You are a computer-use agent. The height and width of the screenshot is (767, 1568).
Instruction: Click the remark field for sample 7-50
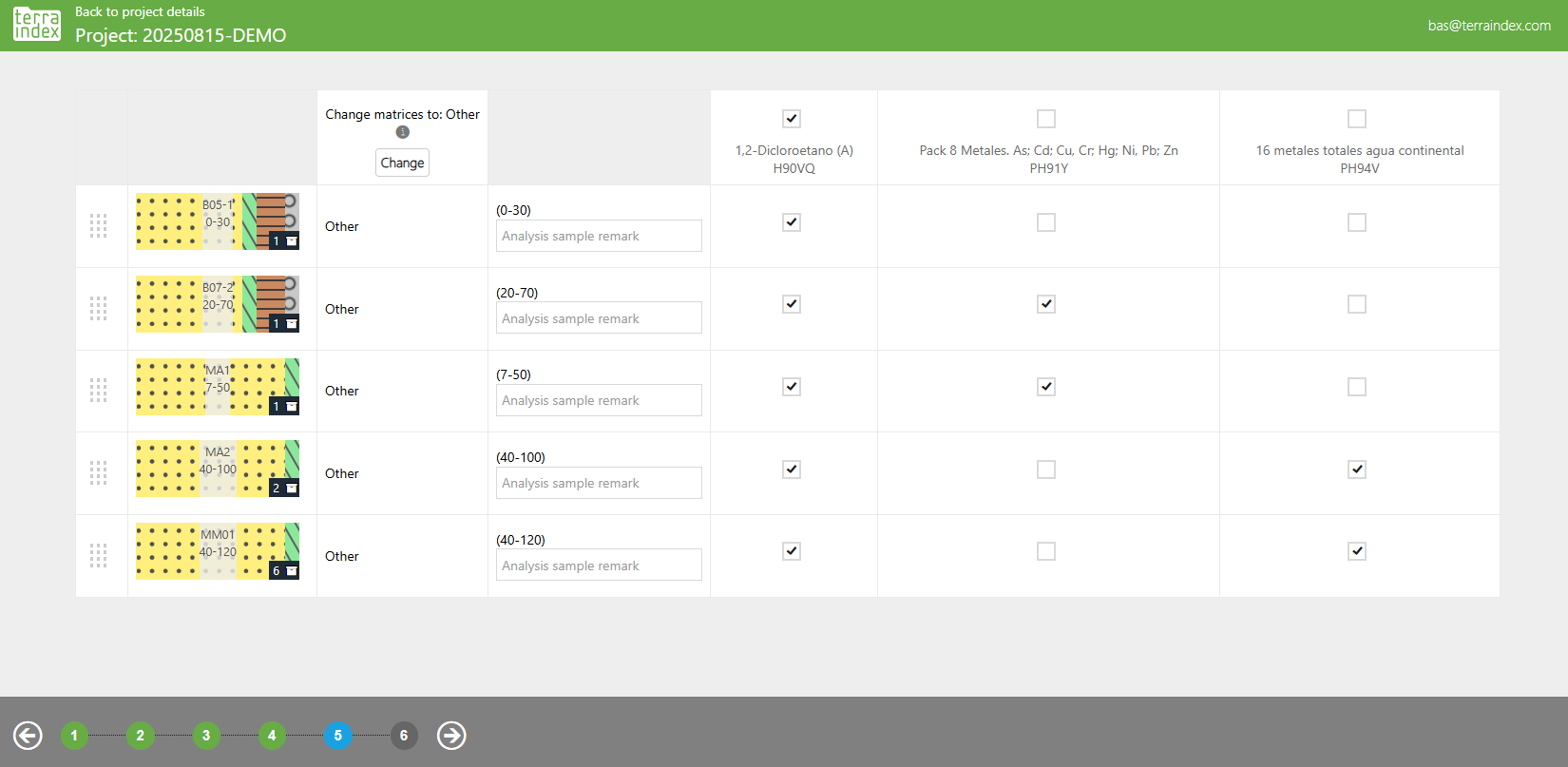[599, 400]
